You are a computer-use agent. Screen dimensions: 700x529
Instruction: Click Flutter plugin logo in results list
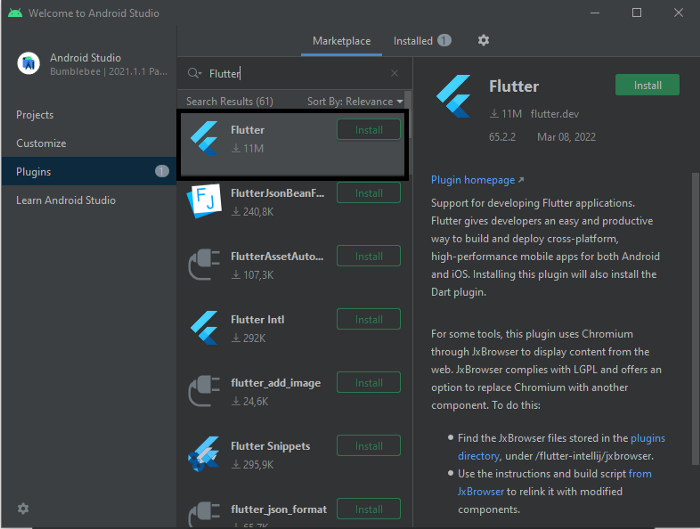[204, 138]
